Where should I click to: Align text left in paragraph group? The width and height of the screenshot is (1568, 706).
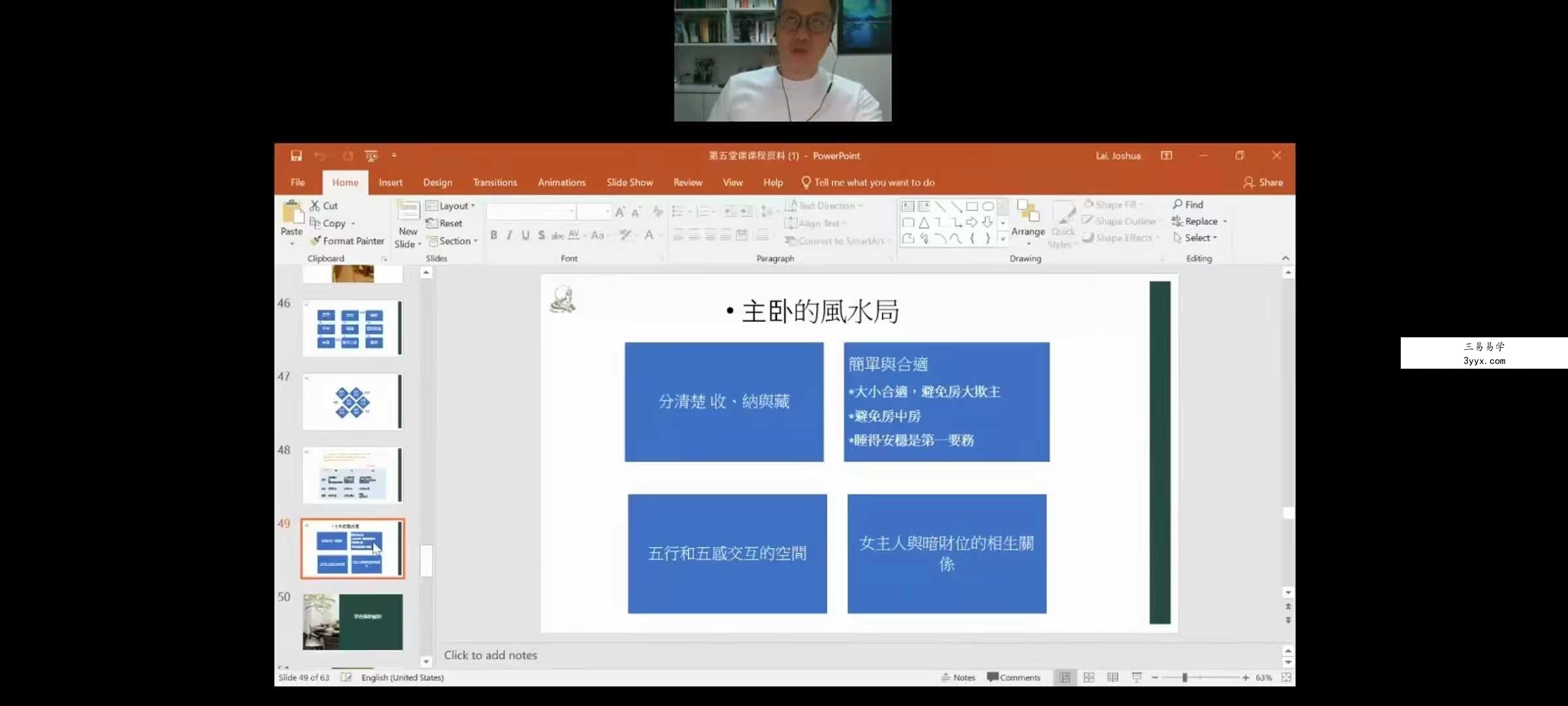(678, 235)
